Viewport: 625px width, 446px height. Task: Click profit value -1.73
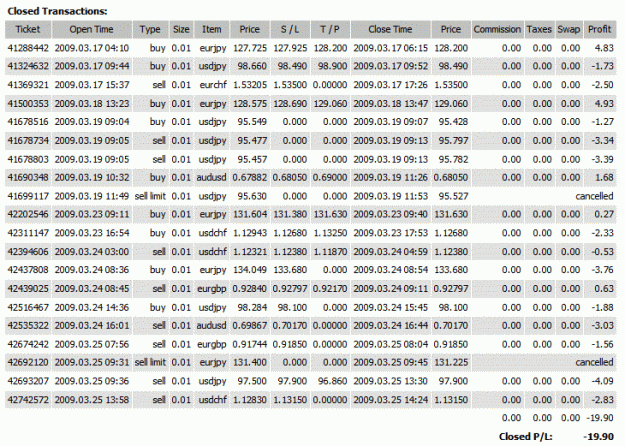coord(602,66)
